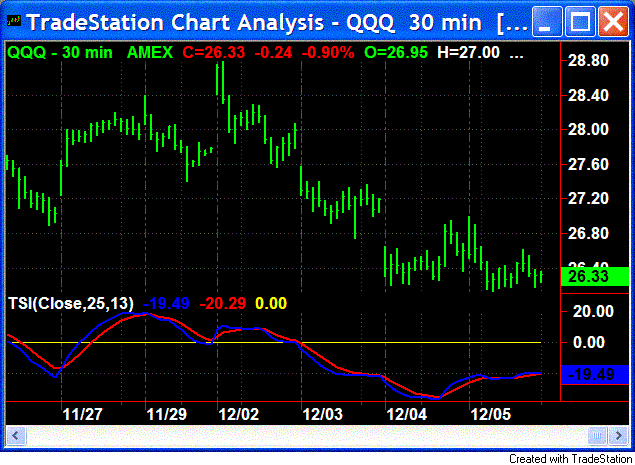The image size is (635, 465).
Task: Click the 12/03 date label
Action: pos(322,414)
